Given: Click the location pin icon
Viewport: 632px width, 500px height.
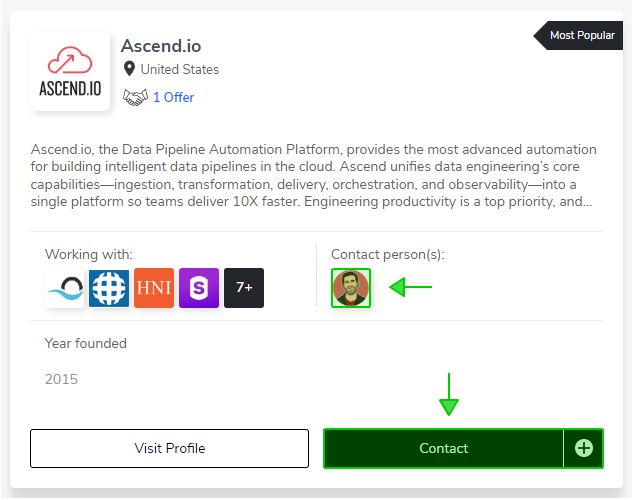Looking at the screenshot, I should pos(129,69).
